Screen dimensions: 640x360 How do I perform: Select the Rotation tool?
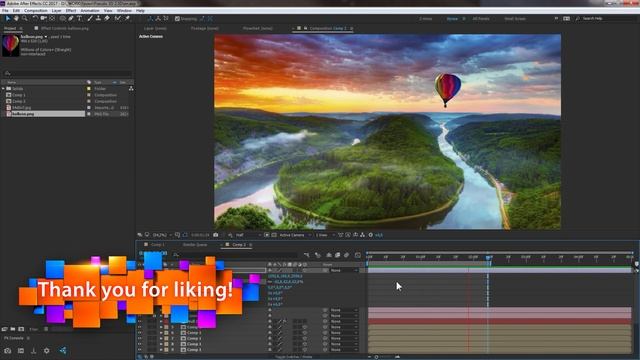click(x=35, y=18)
